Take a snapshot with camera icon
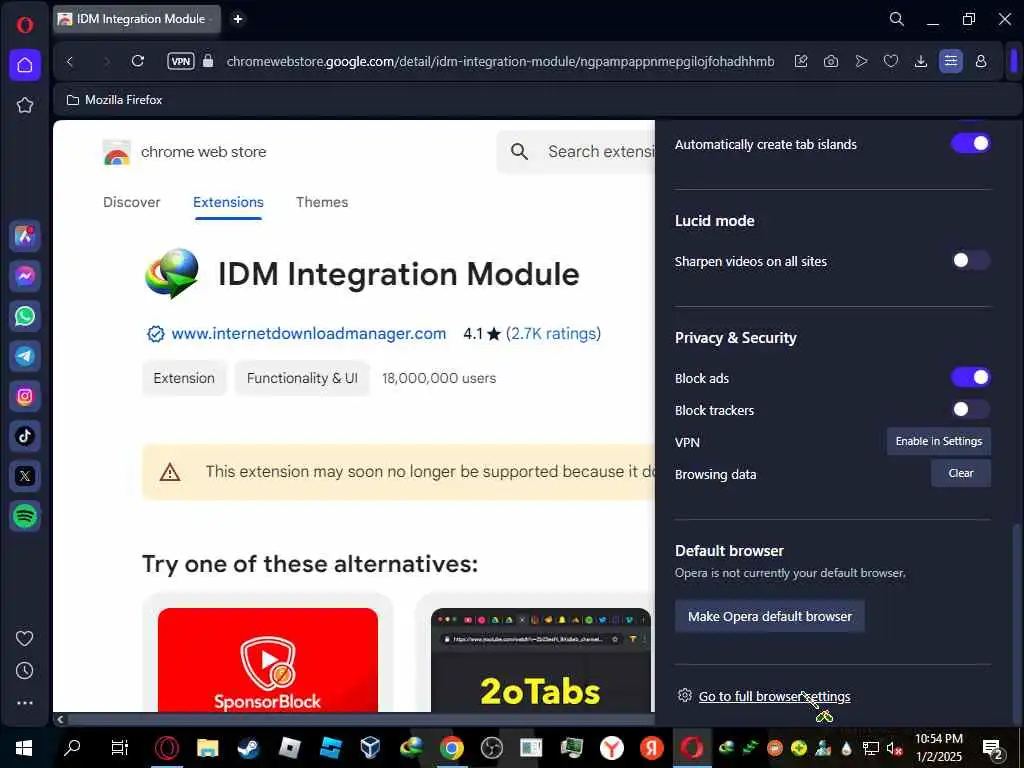Viewport: 1024px width, 768px height. [x=831, y=61]
